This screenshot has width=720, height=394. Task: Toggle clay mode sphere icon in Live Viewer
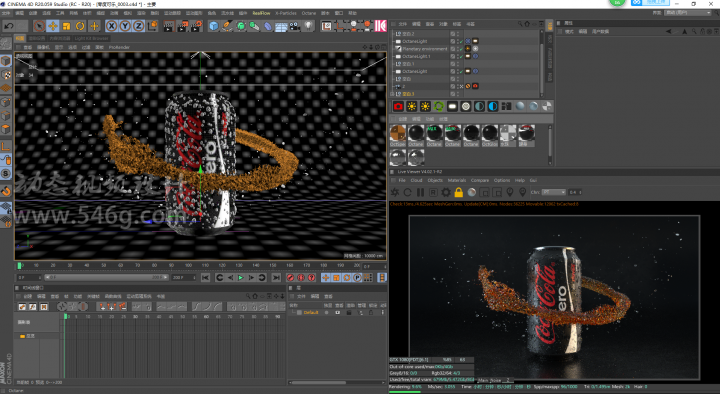coord(472,192)
